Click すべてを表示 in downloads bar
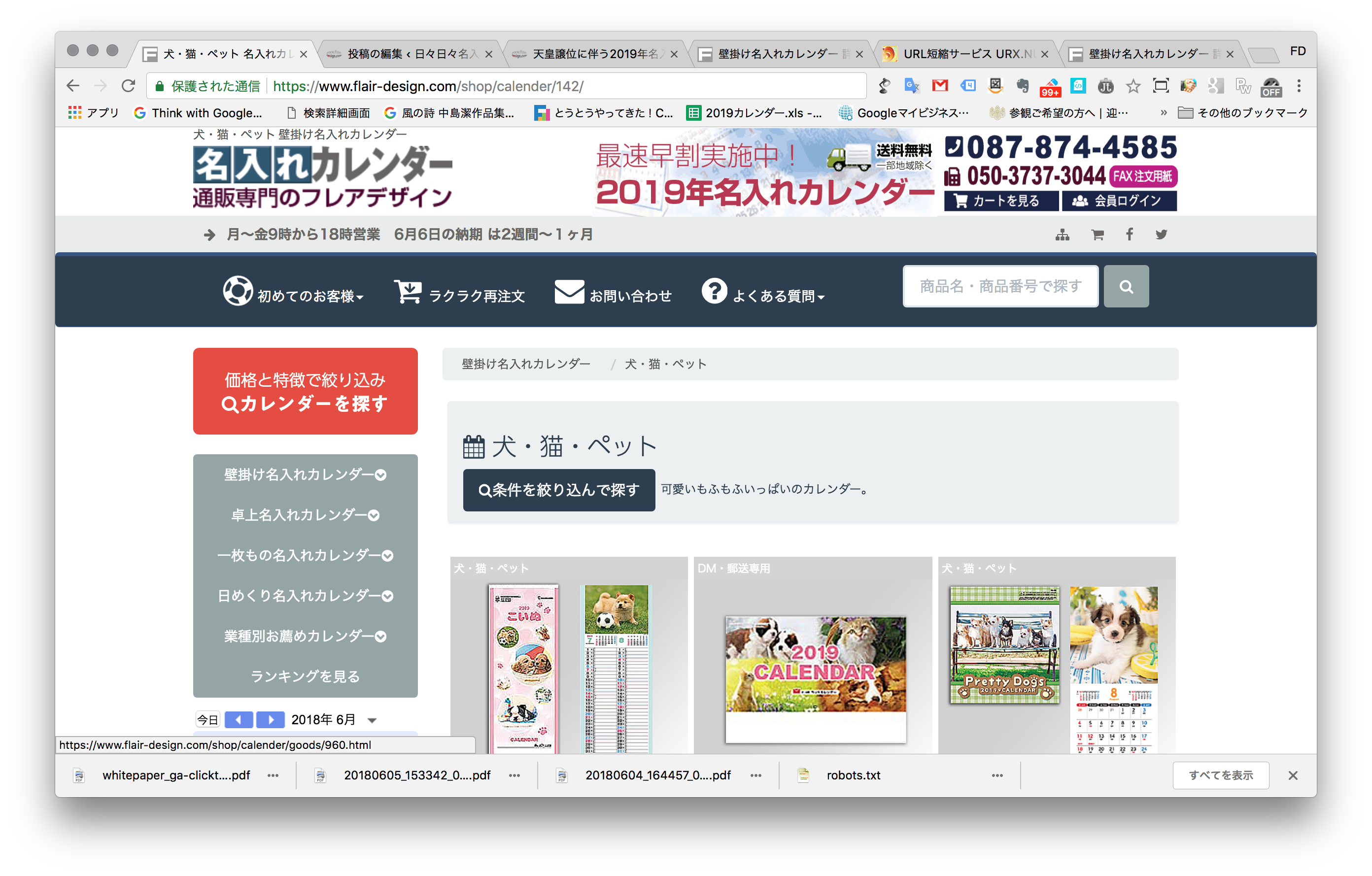The height and width of the screenshot is (876, 1372). click(1220, 775)
